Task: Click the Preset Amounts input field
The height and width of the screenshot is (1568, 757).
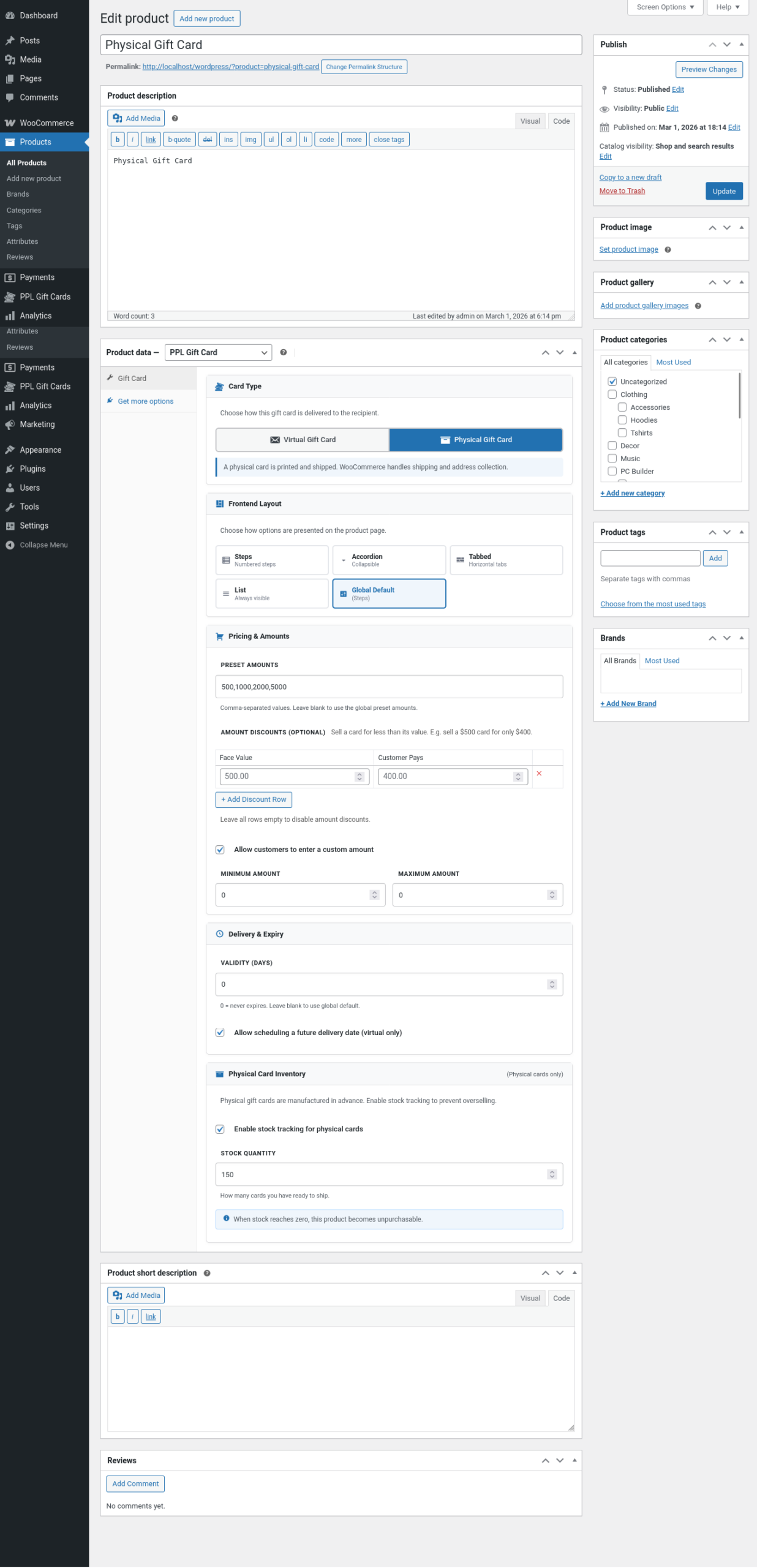Action: coord(389,687)
